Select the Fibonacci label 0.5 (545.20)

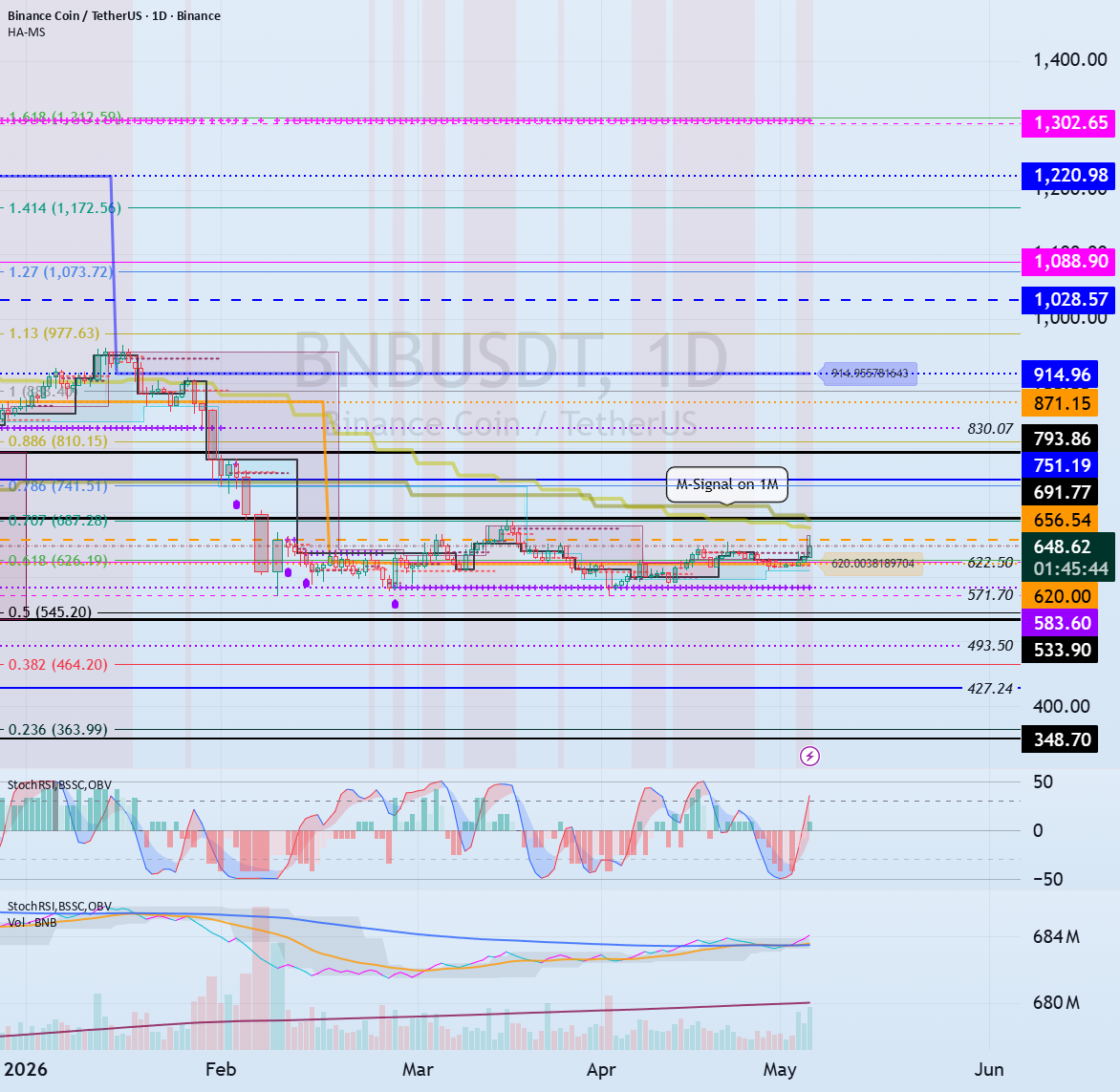click(x=50, y=612)
